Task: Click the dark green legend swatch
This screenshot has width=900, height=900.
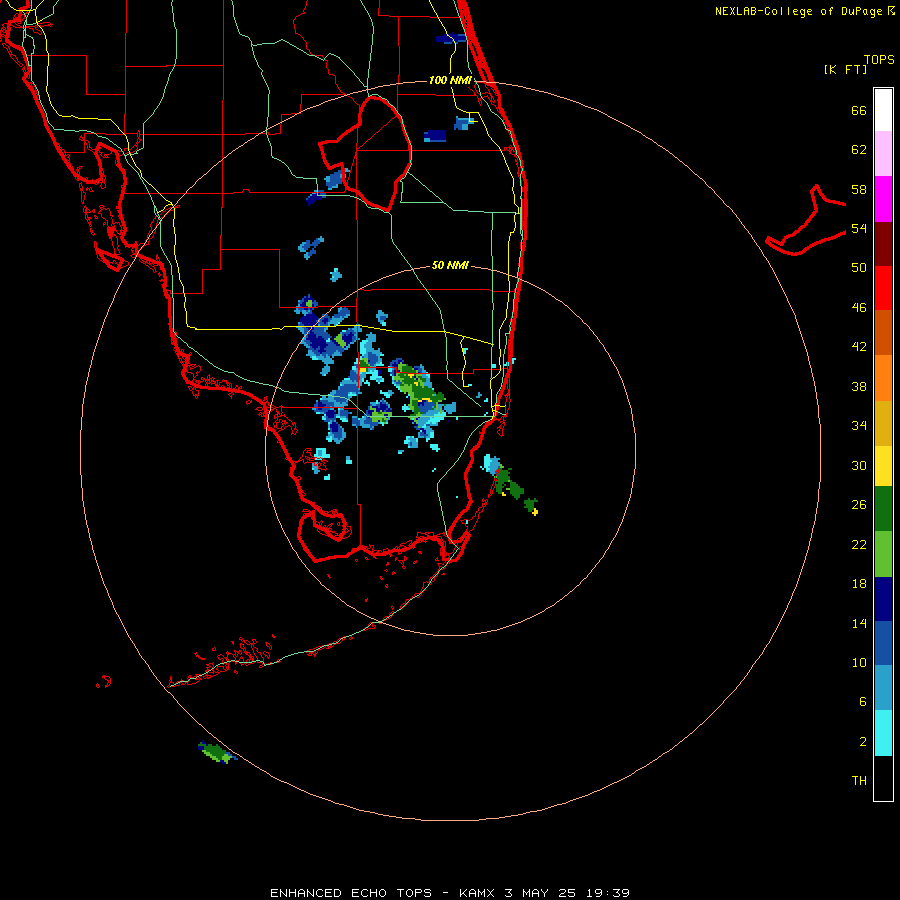Action: [x=883, y=509]
